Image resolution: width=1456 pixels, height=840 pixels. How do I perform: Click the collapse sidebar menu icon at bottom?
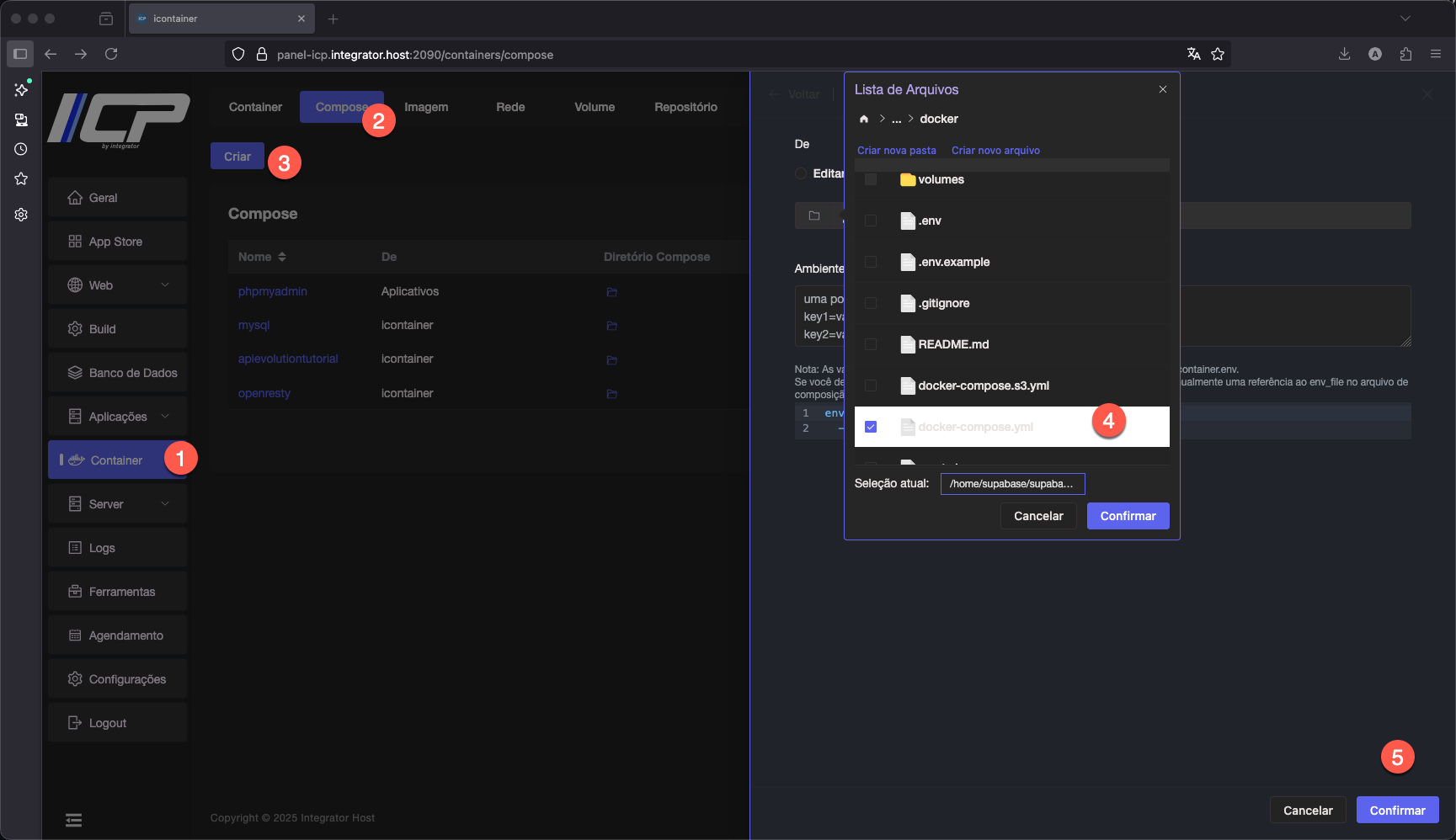click(74, 820)
